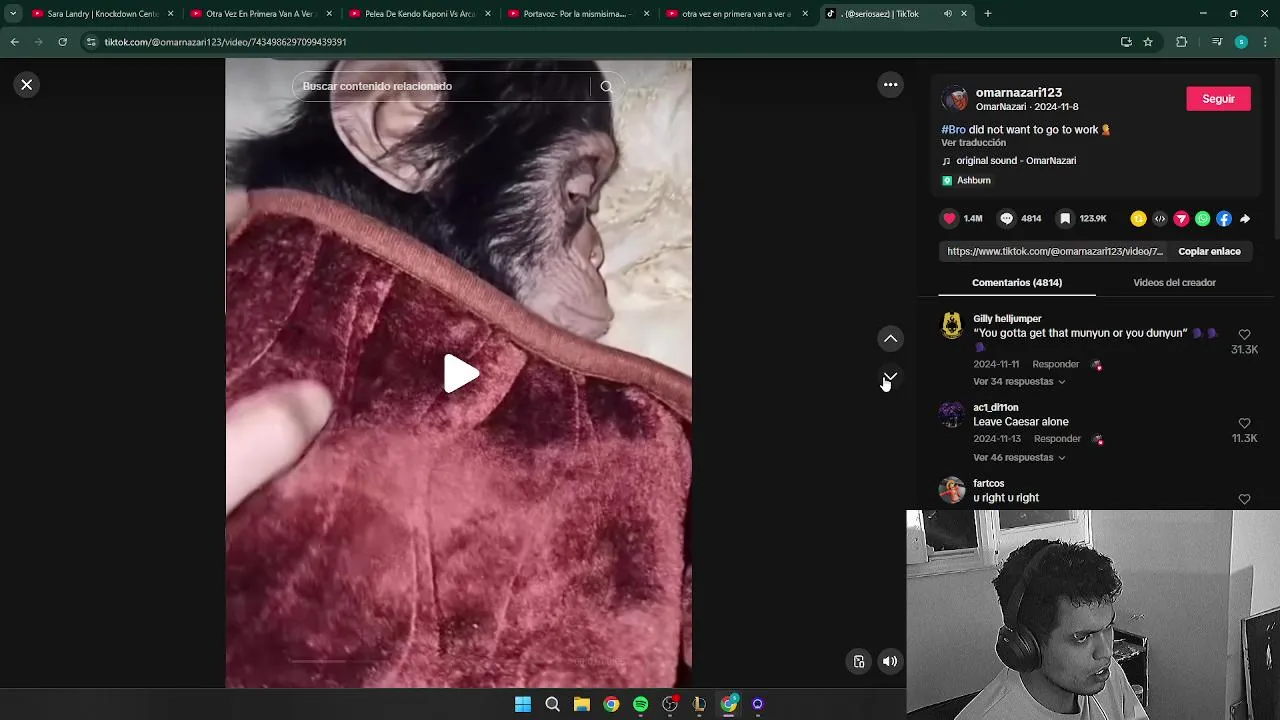The height and width of the screenshot is (720, 1280).
Task: Open the omarnazari123 username link
Action: click(1018, 92)
